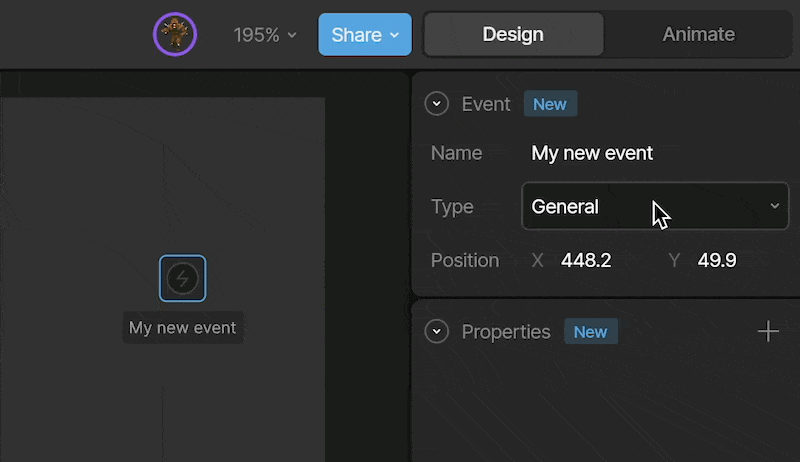The width and height of the screenshot is (800, 462).
Task: Click the Event section title text
Action: coord(486,104)
